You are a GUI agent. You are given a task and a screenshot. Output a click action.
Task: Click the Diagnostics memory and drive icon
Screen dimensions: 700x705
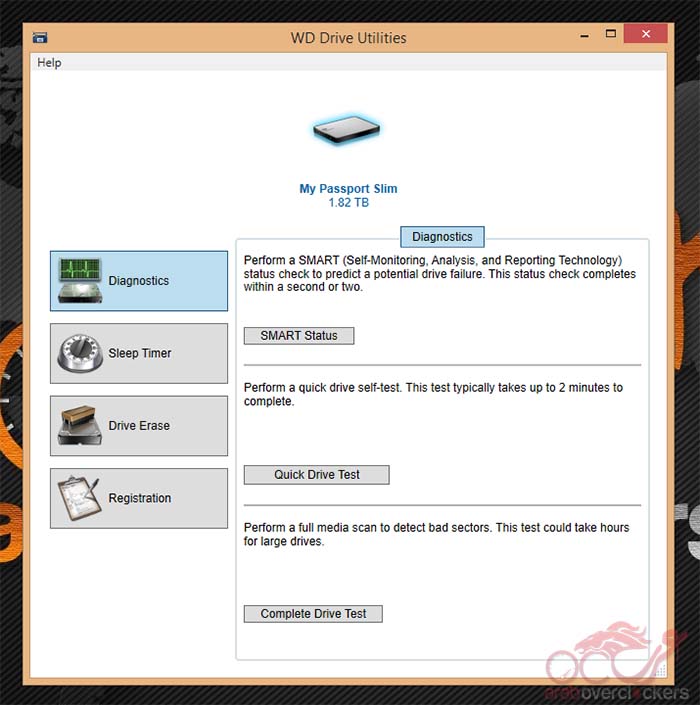[80, 281]
